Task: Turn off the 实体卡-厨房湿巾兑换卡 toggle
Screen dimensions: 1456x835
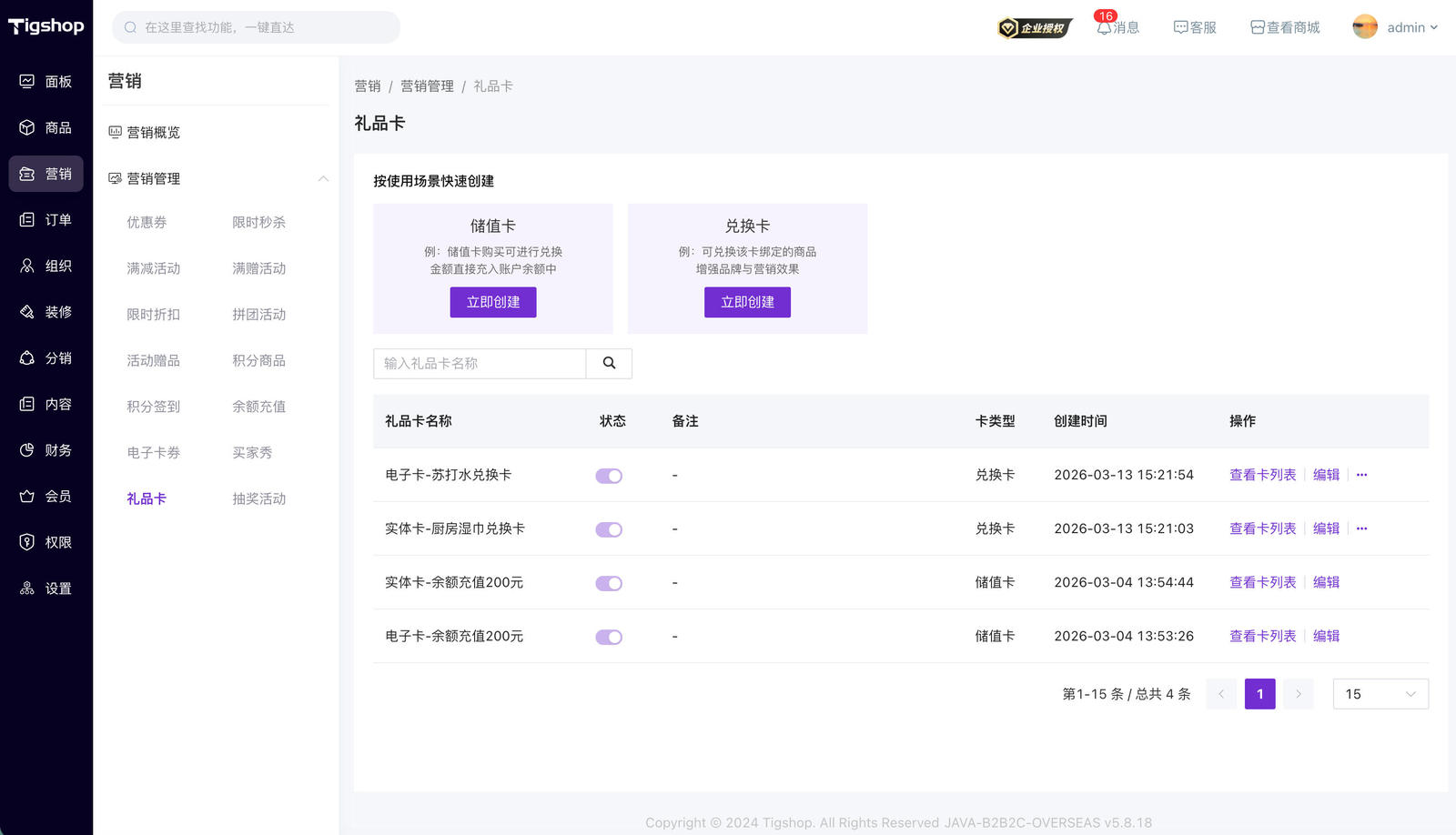Action: pos(609,528)
